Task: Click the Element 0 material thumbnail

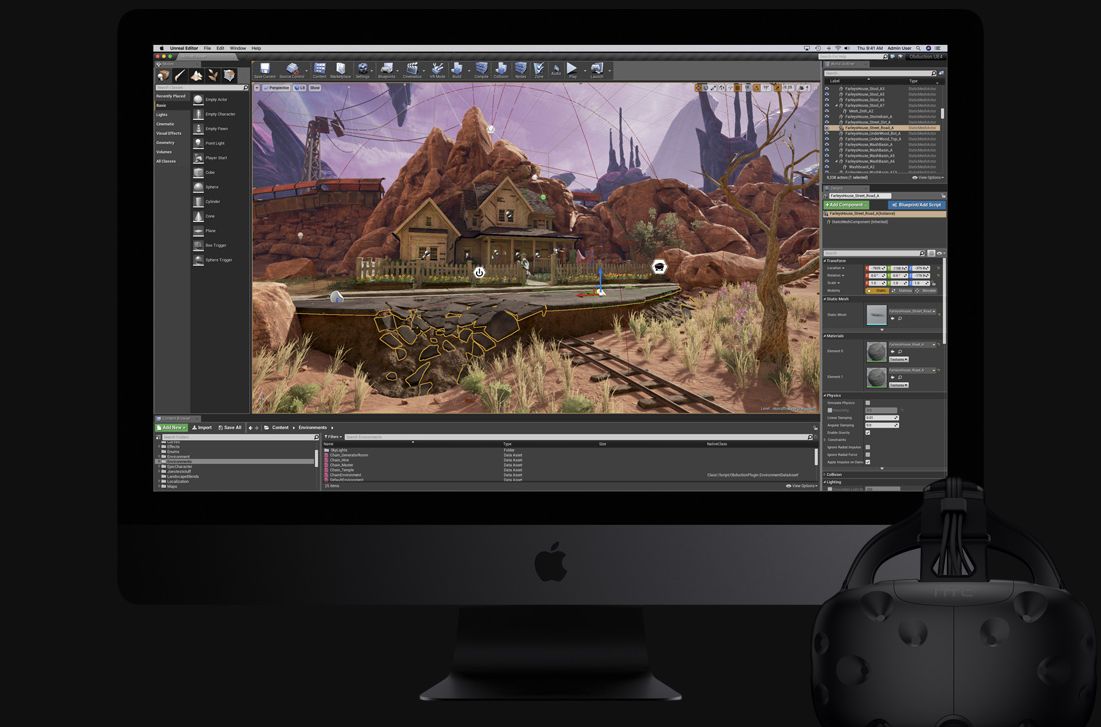Action: (876, 351)
